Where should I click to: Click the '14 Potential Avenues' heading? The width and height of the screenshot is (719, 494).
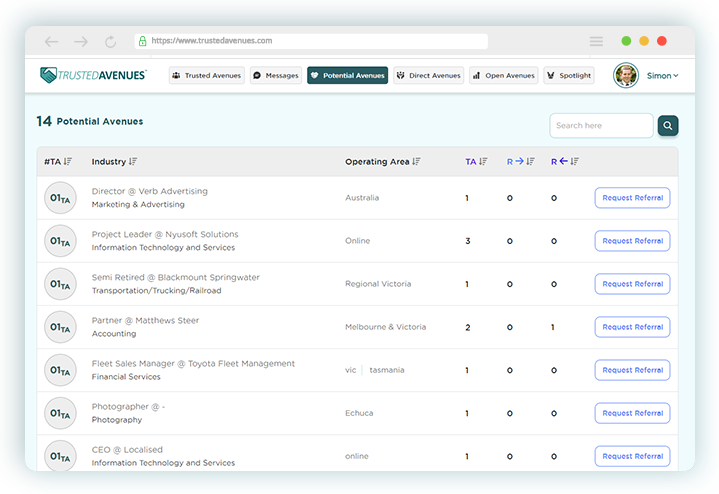click(90, 121)
